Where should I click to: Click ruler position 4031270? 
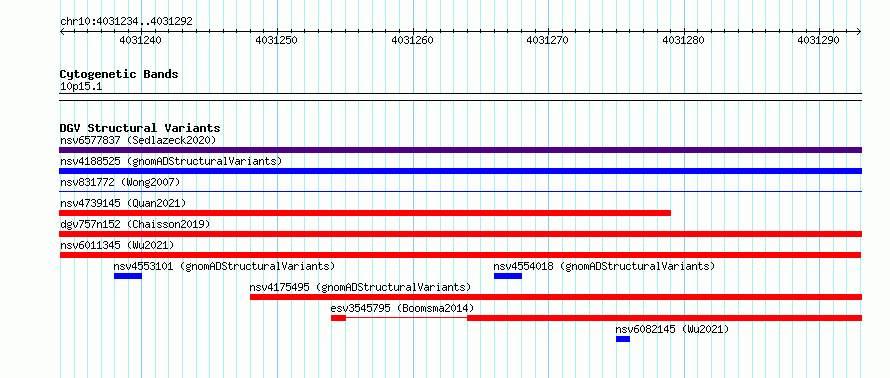[x=548, y=40]
